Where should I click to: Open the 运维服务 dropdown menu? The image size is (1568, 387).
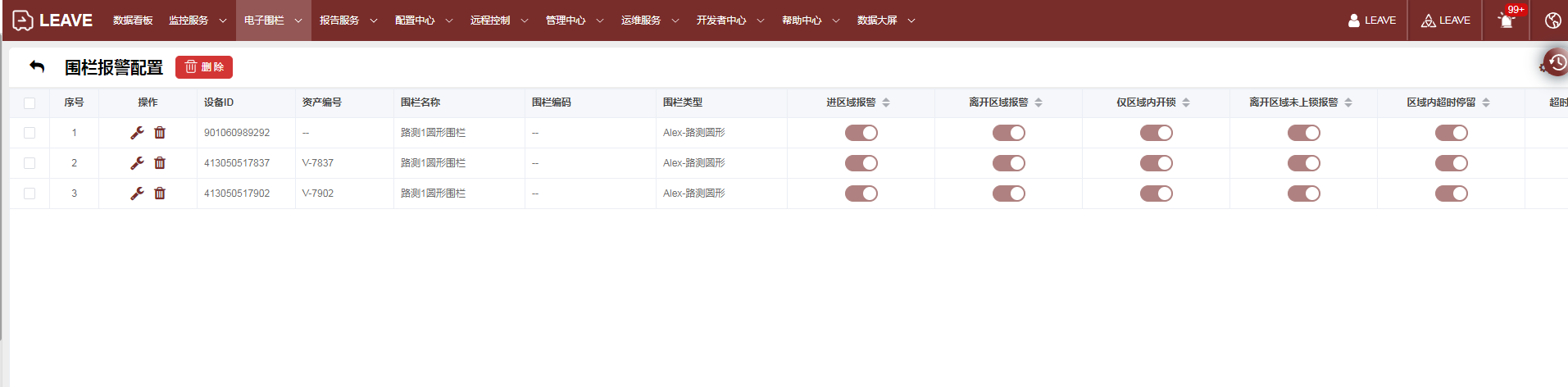[x=649, y=20]
